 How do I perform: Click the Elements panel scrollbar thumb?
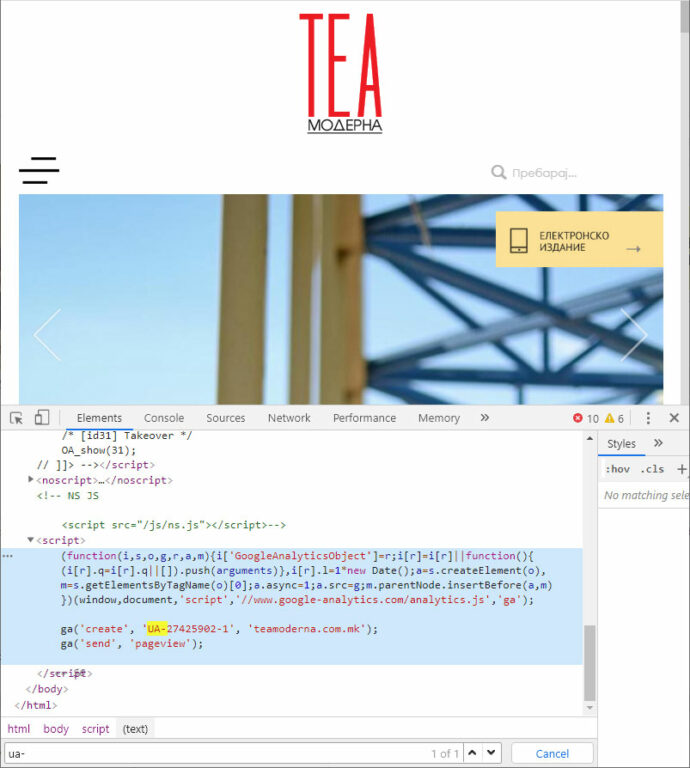(x=590, y=663)
